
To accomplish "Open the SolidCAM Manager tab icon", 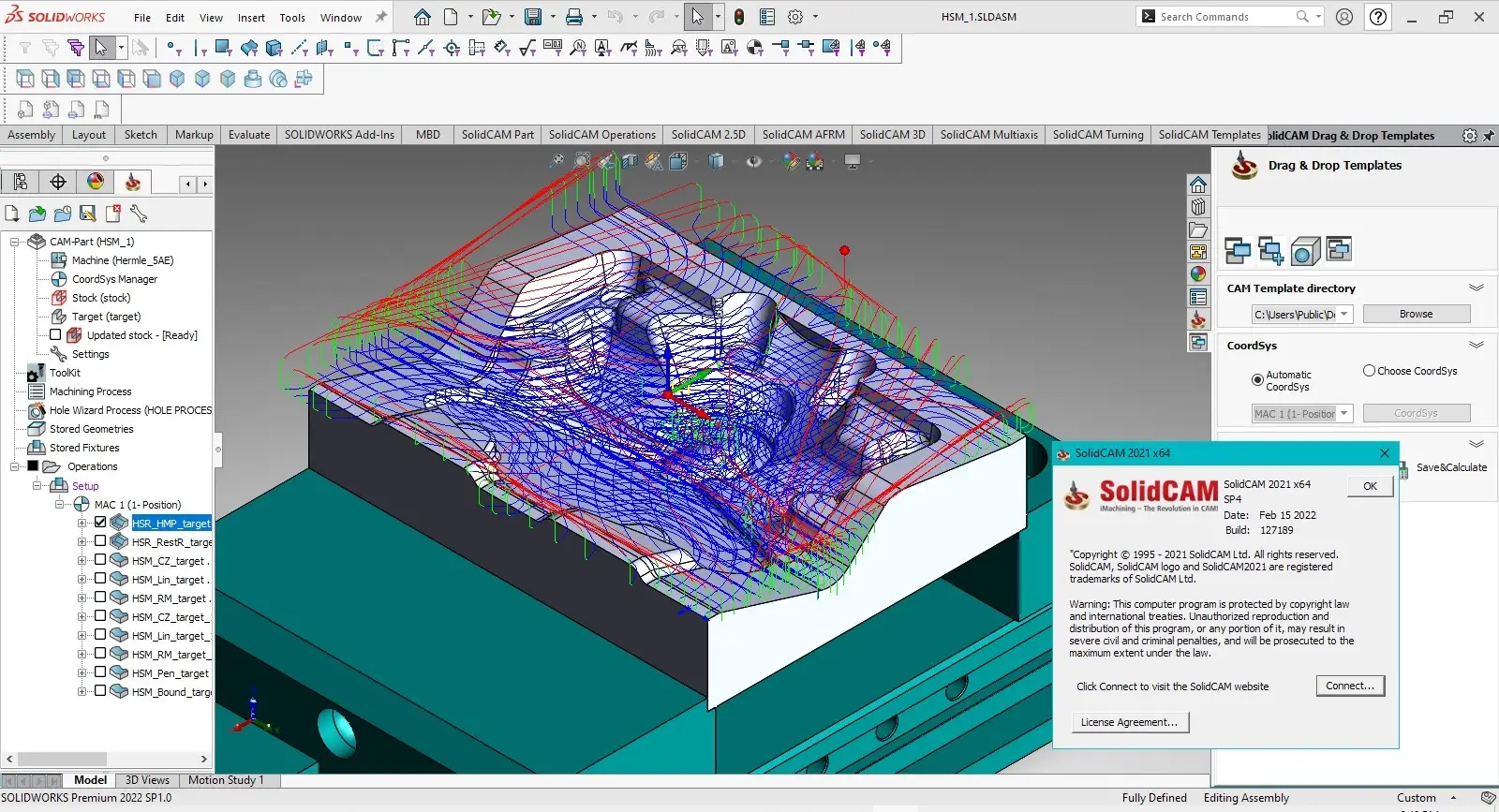I will tap(133, 182).
